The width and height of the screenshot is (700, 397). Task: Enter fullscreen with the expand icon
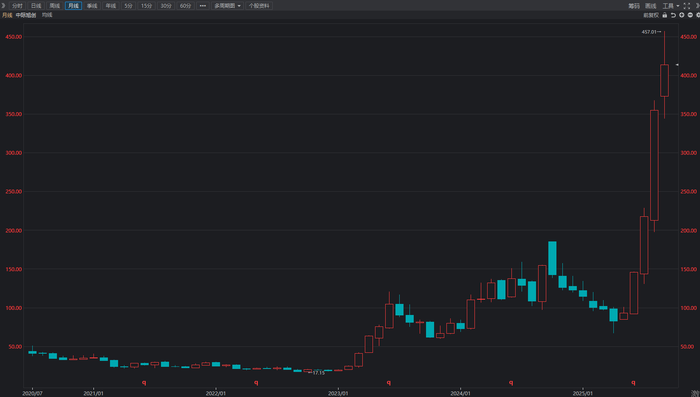[x=687, y=6]
